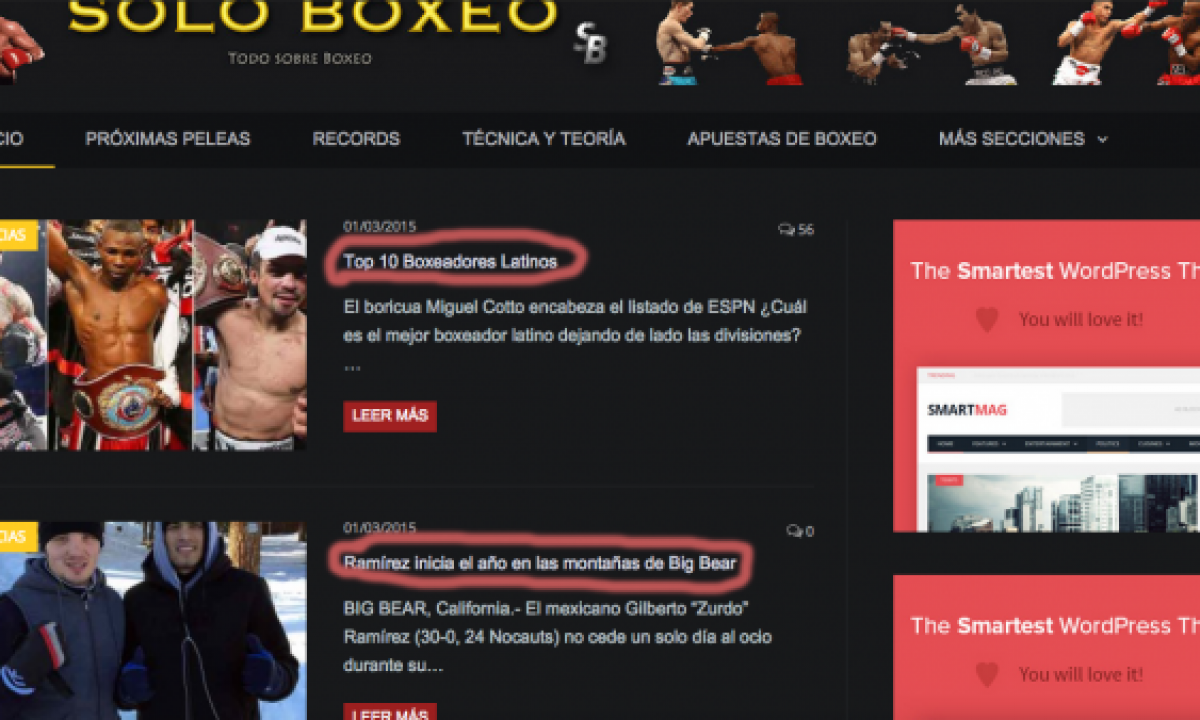Open the Top 10 Boxeadores Latinos article title
The image size is (1200, 720).
click(x=449, y=262)
